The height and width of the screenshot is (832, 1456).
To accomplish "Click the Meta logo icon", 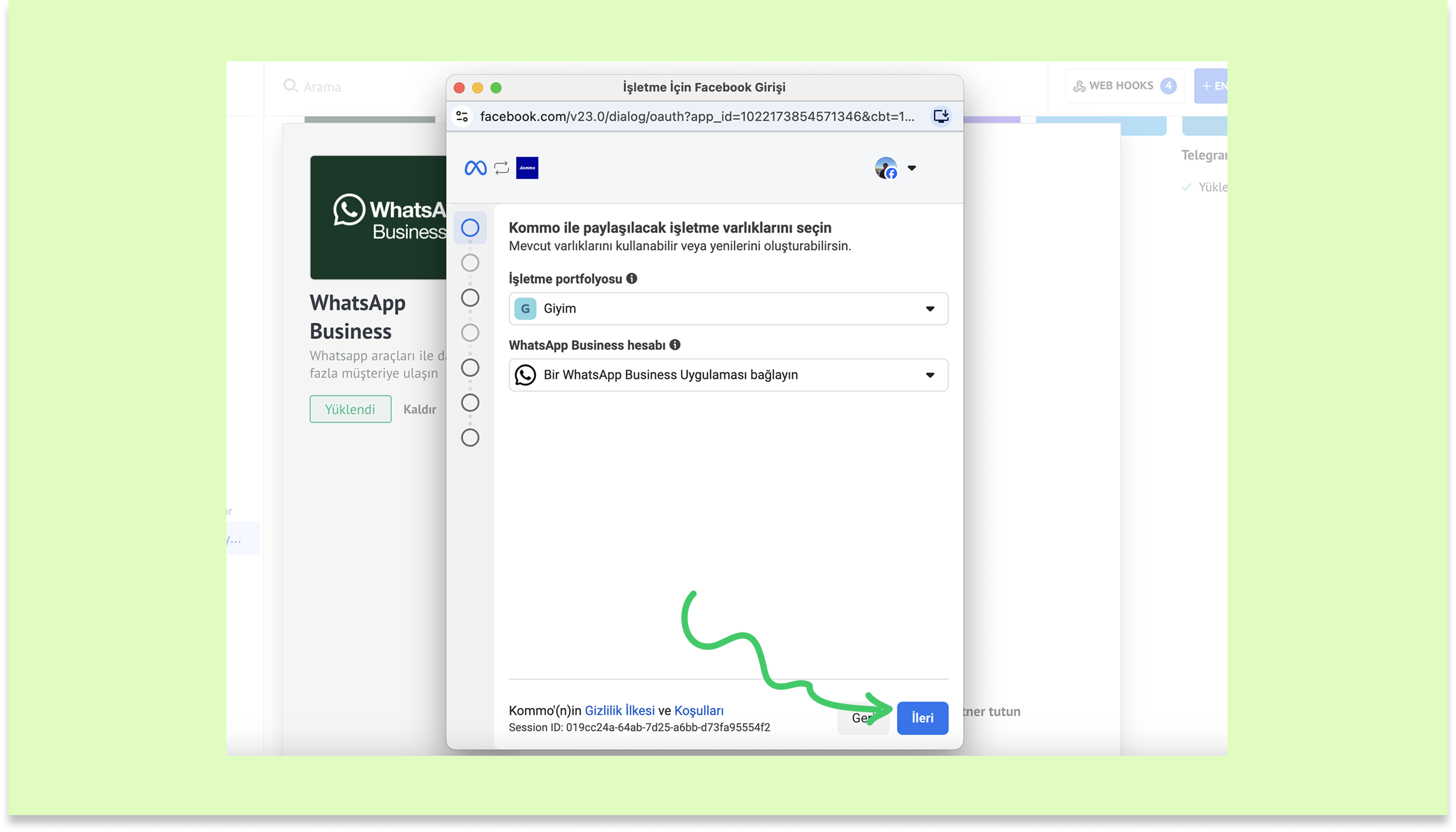I will (475, 168).
